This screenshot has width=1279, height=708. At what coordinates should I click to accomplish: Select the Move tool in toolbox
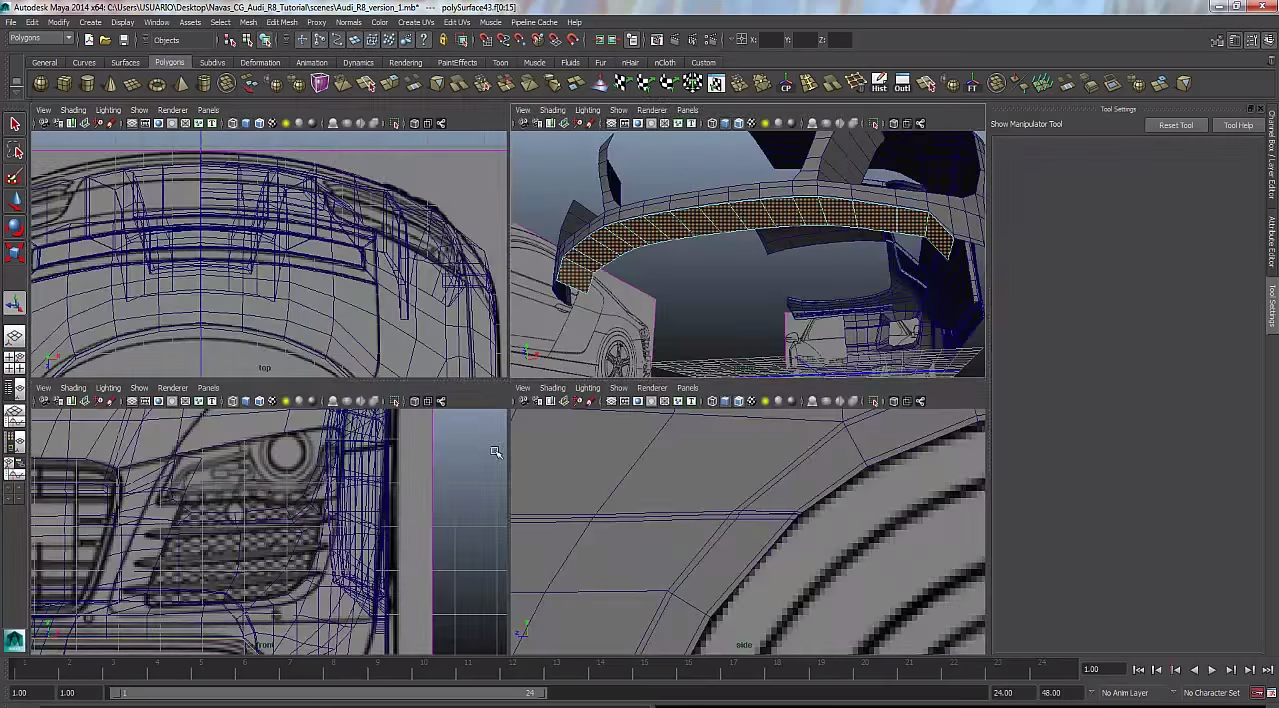pos(14,202)
